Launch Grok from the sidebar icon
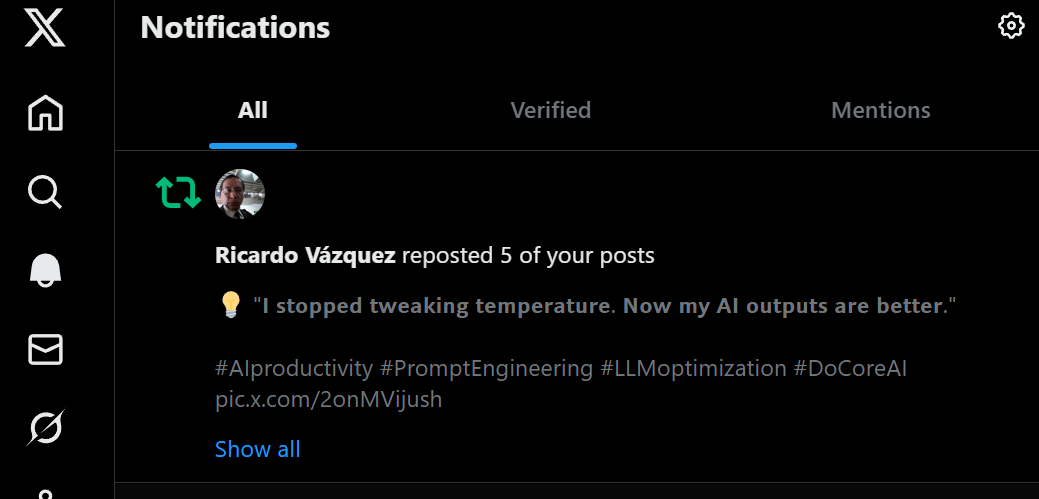Screen dimensions: 1039x499 point(45,428)
